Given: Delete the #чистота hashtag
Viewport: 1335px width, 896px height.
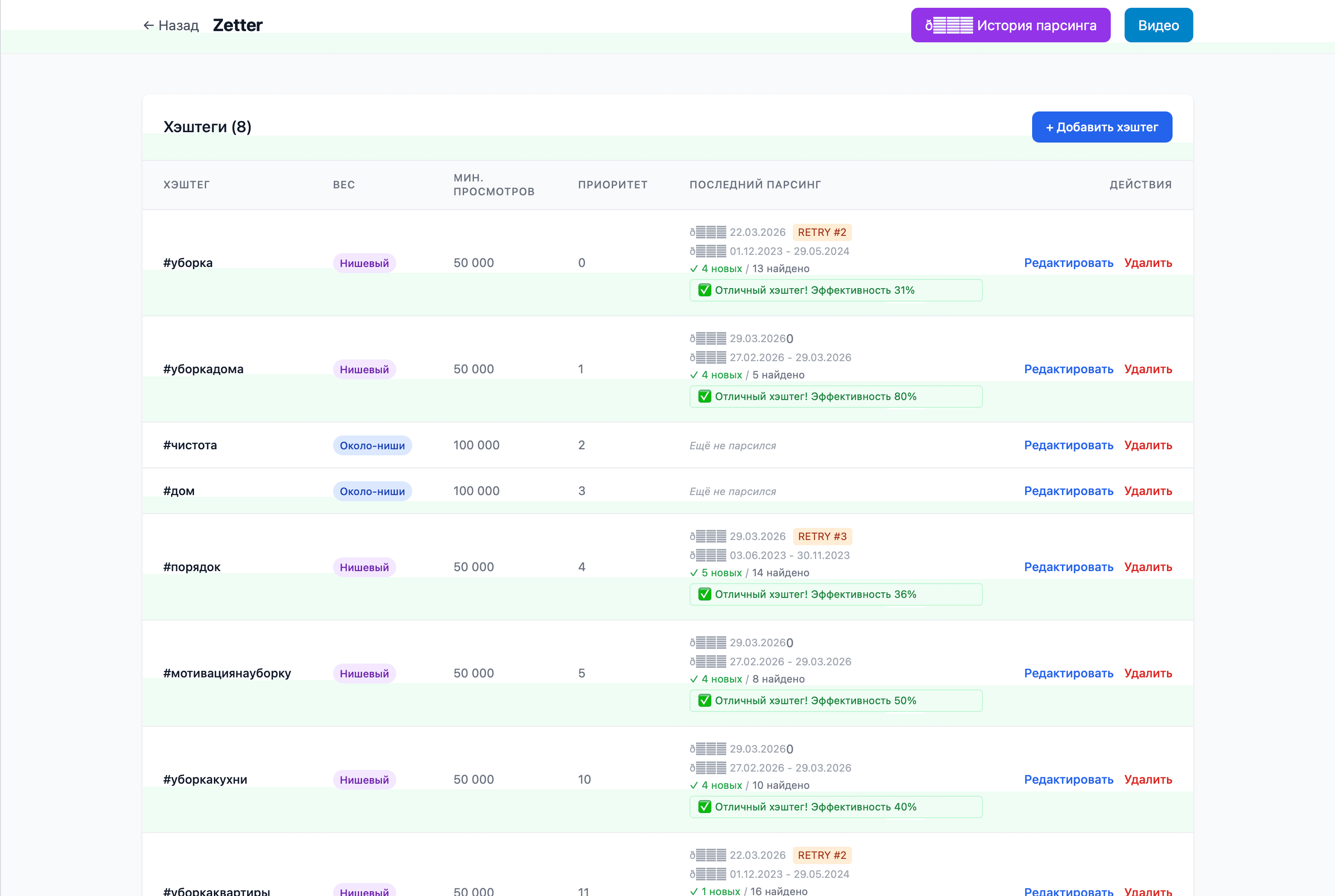Looking at the screenshot, I should click(1147, 445).
